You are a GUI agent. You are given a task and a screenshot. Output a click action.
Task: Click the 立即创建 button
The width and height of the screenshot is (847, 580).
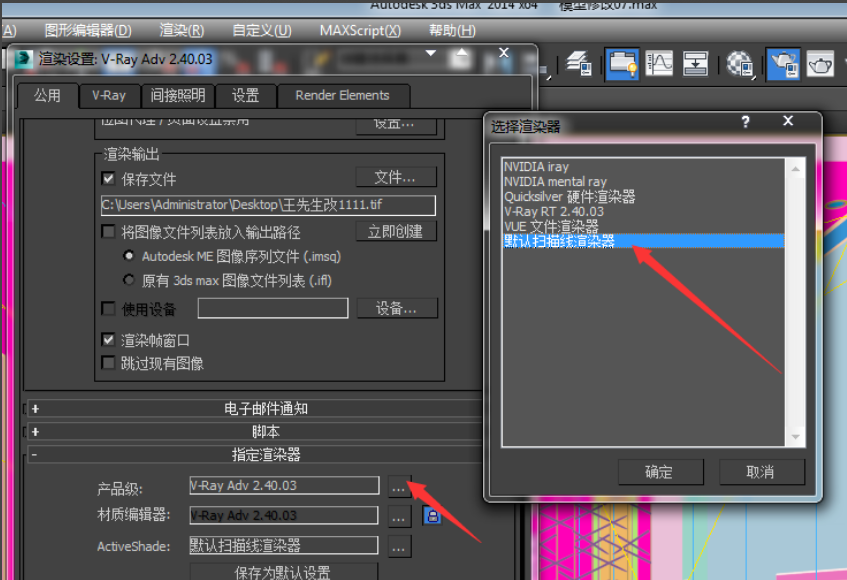click(x=395, y=232)
